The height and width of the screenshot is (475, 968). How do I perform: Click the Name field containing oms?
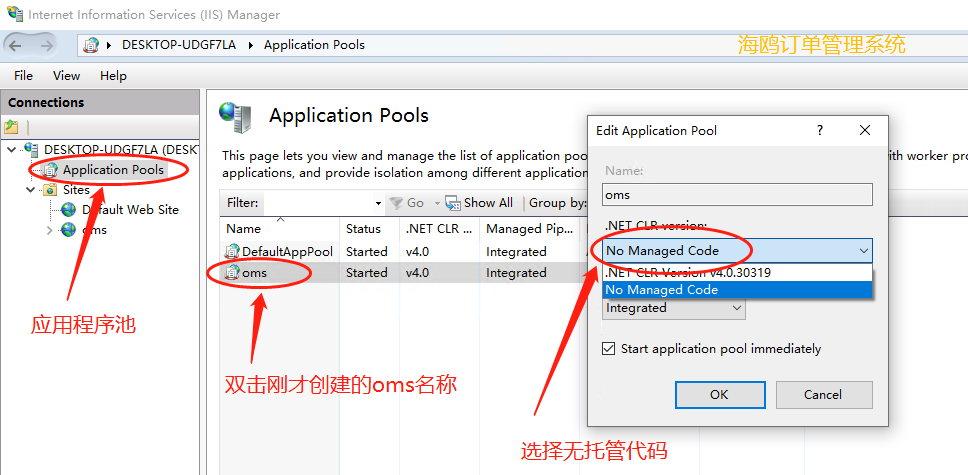737,195
